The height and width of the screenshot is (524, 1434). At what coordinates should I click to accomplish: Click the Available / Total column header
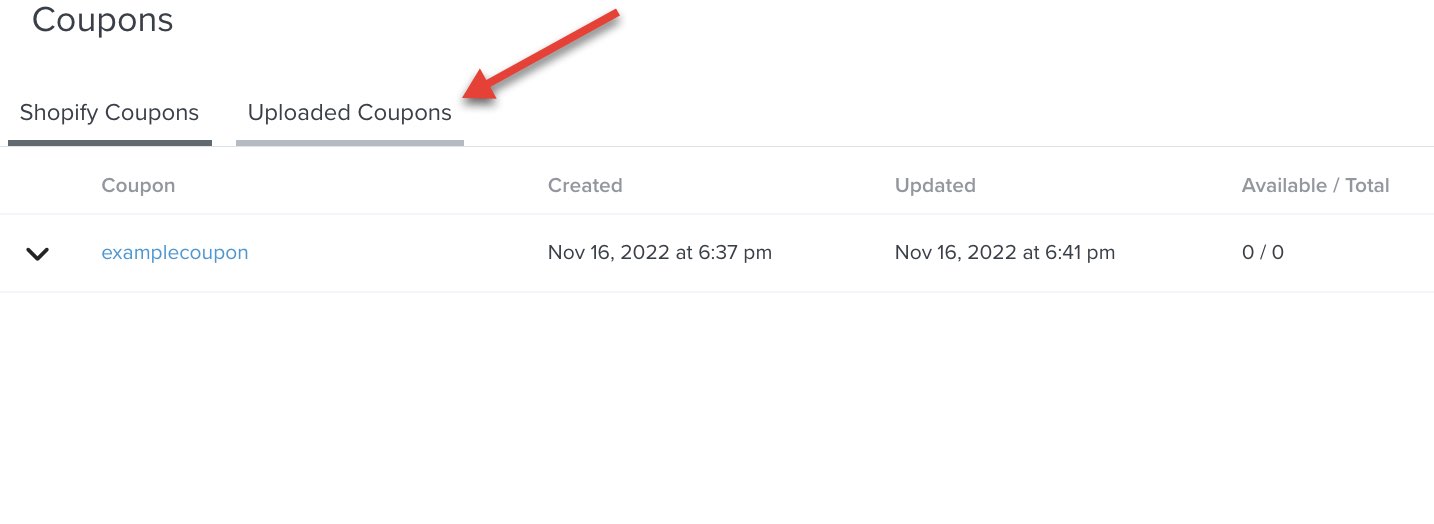(1315, 185)
